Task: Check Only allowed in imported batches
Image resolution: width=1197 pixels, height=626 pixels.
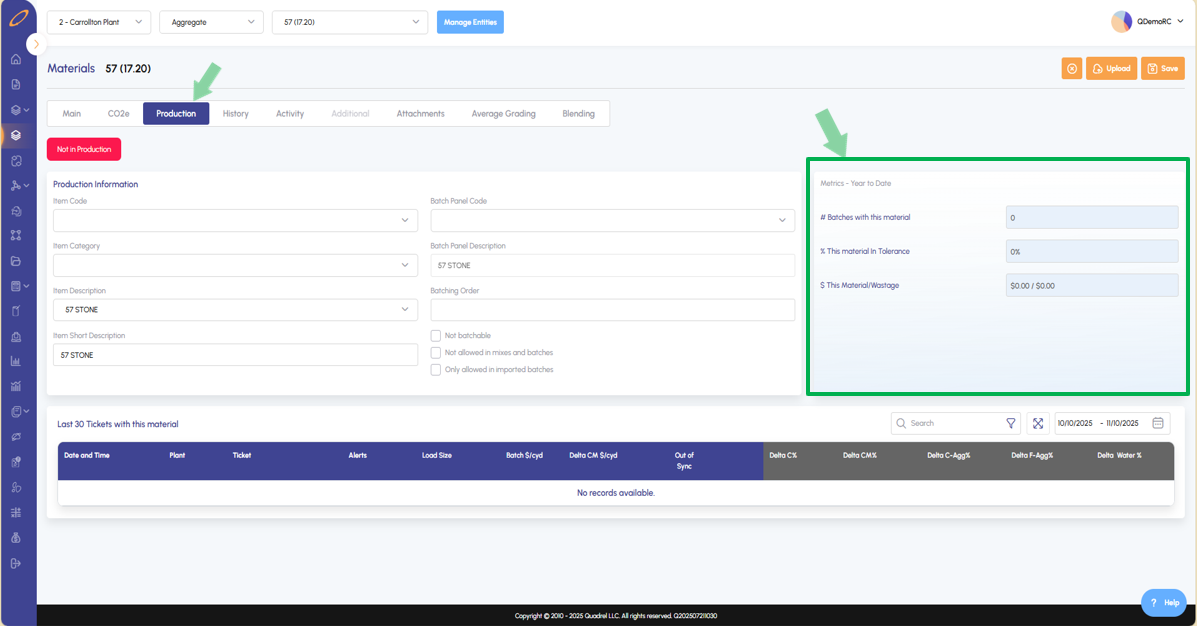Action: [436, 369]
